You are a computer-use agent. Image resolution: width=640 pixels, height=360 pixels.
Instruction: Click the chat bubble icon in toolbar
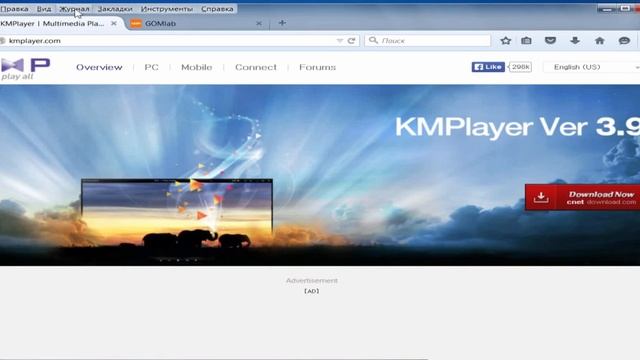[624, 40]
